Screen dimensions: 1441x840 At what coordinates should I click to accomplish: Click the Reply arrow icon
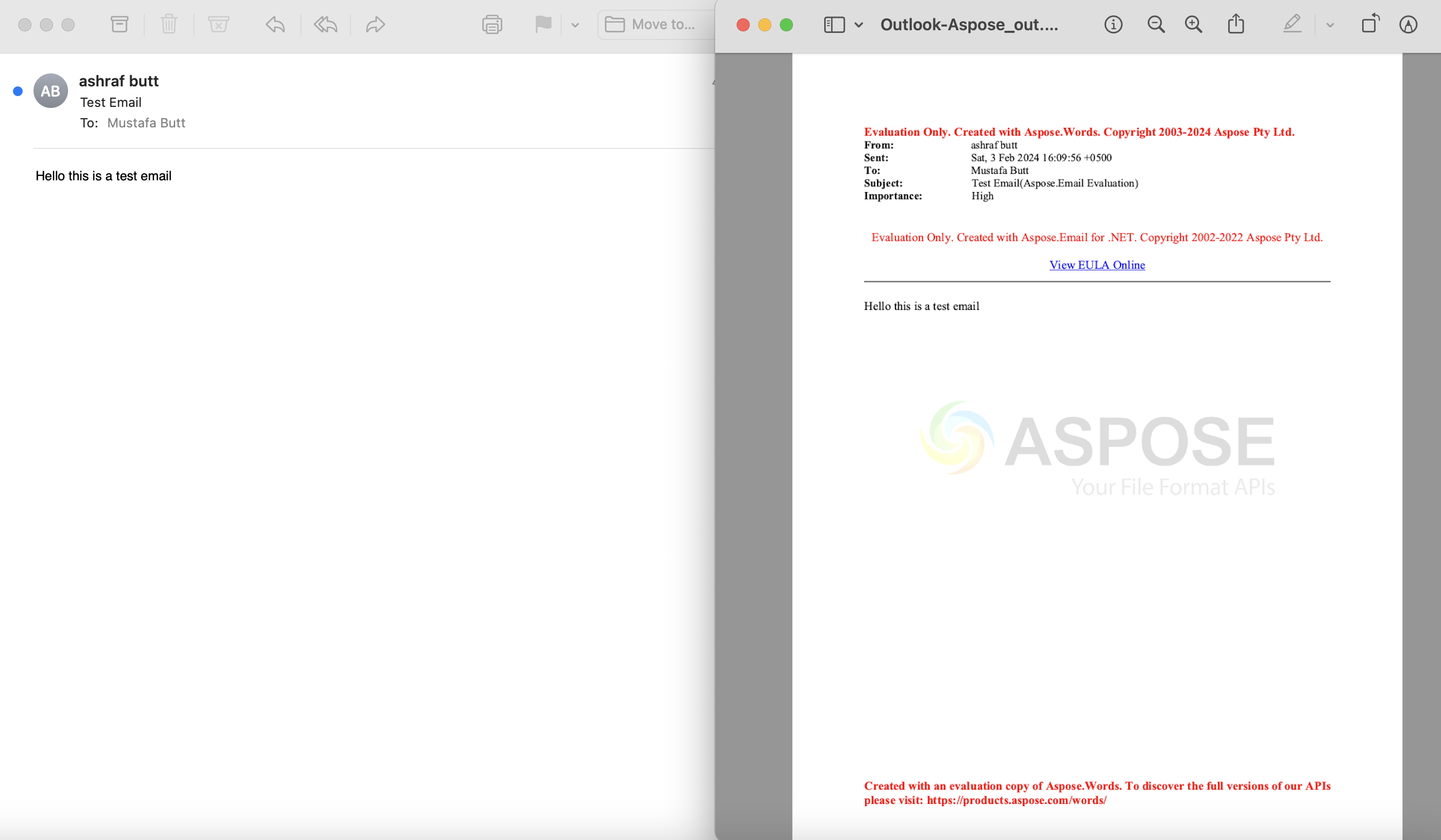[275, 24]
